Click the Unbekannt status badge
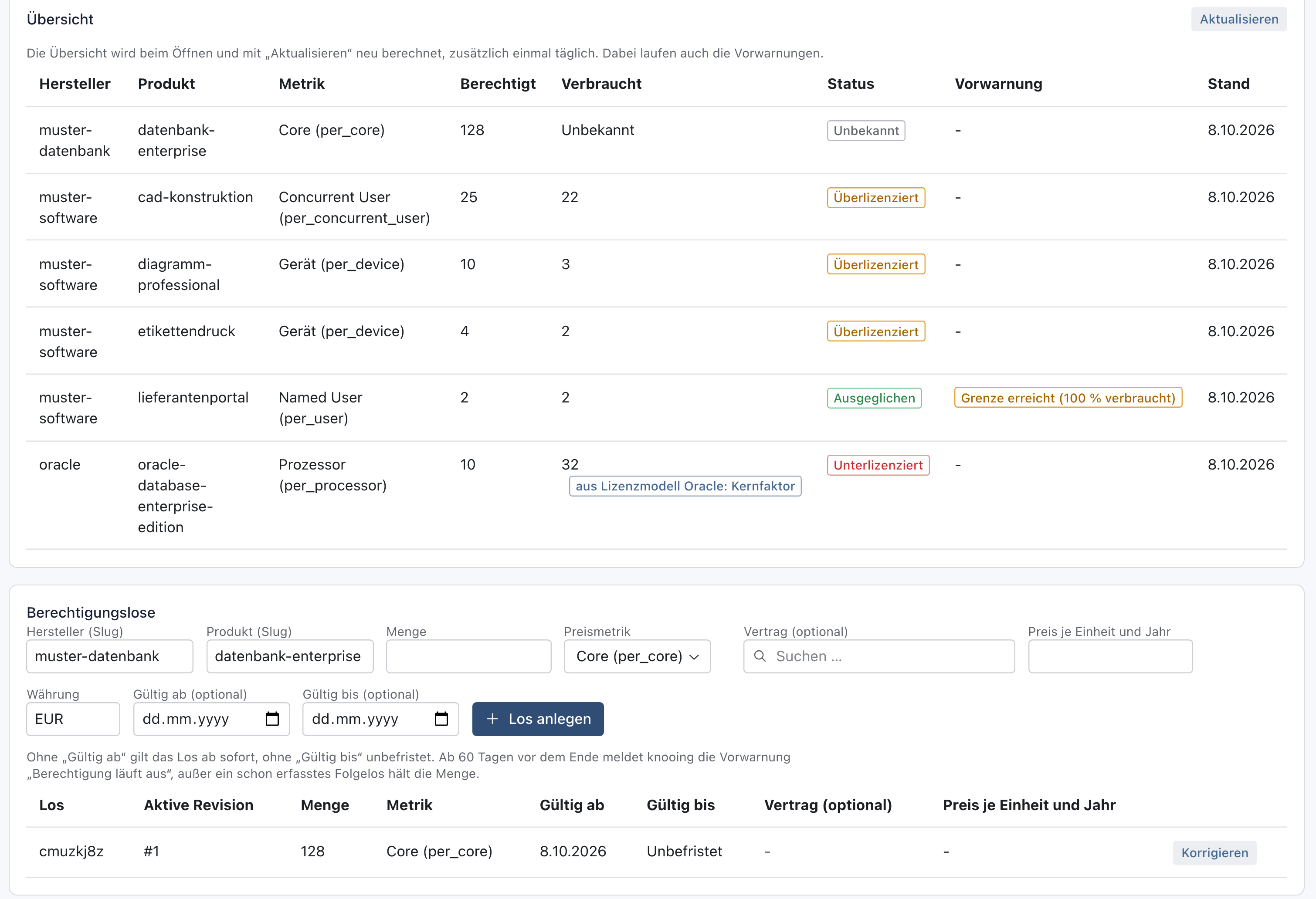 (866, 131)
